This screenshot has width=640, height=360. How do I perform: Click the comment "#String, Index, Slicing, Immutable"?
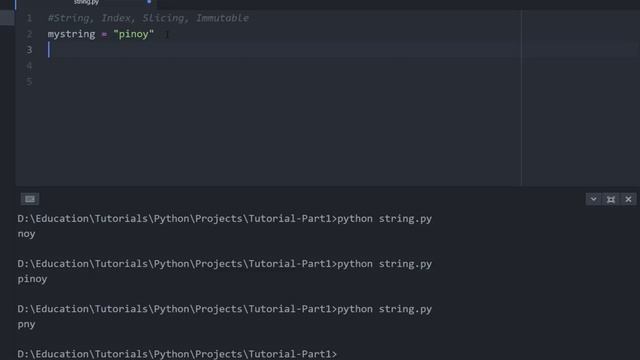click(148, 18)
